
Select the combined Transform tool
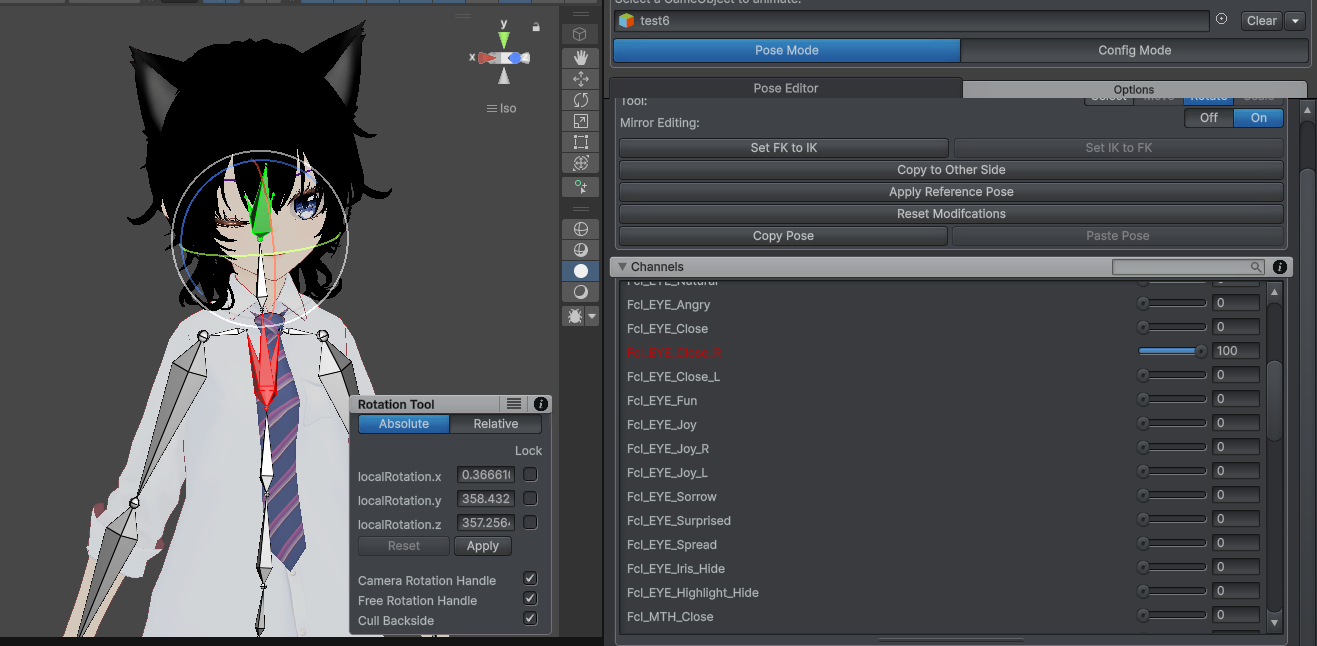(x=580, y=163)
